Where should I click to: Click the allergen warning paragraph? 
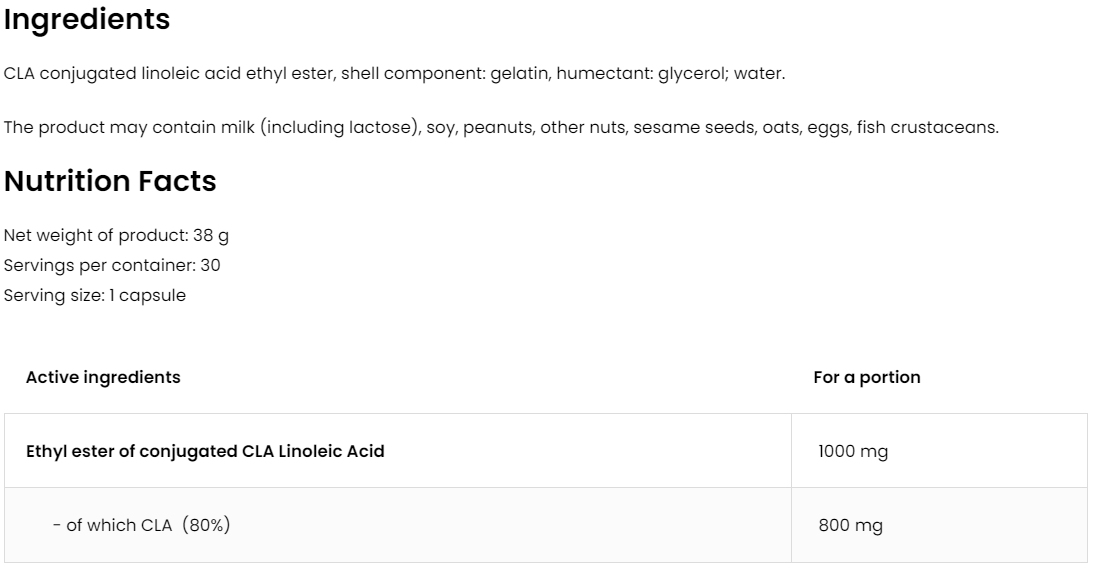pyautogui.click(x=500, y=128)
